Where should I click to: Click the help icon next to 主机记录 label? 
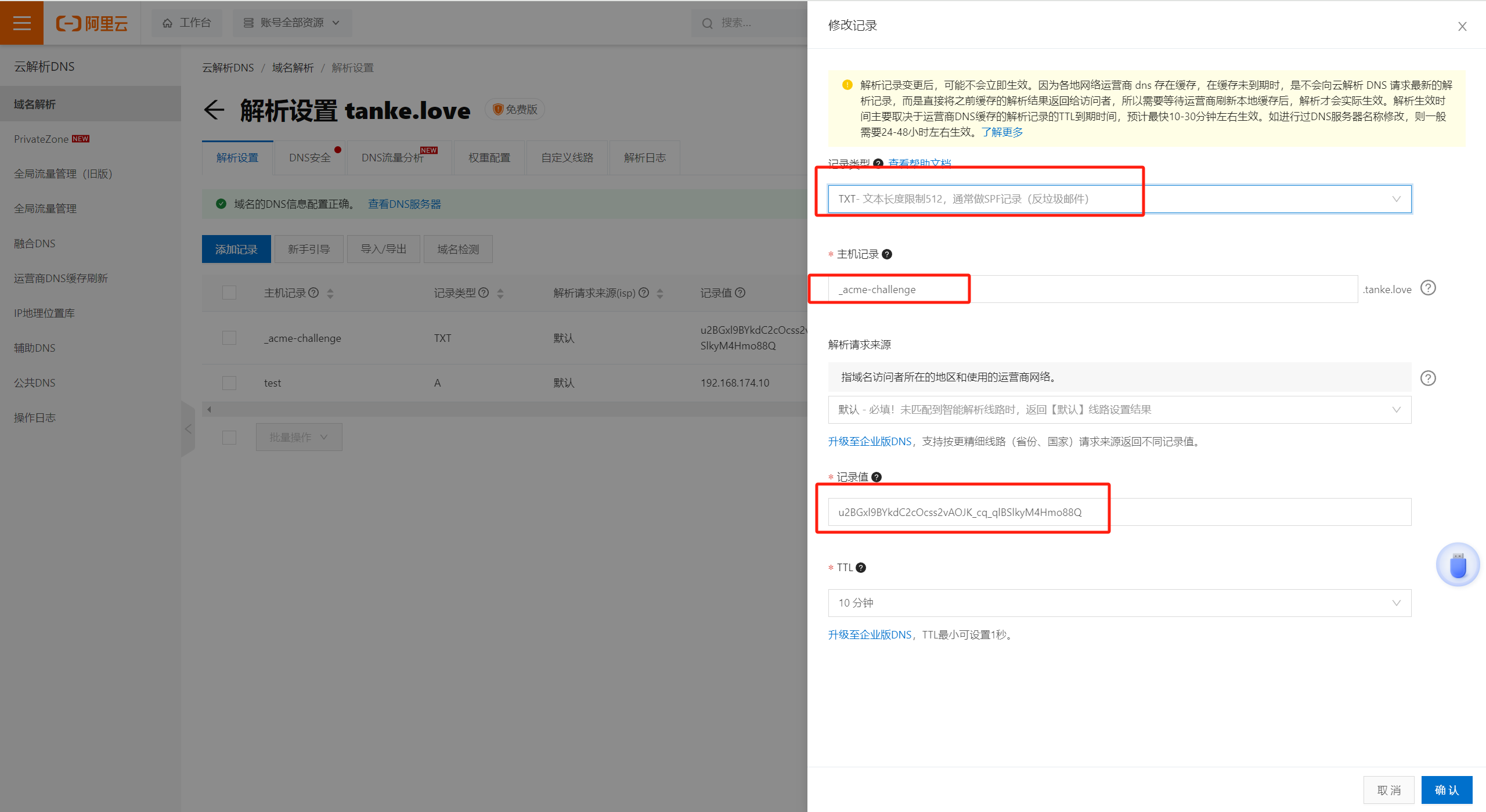[887, 254]
